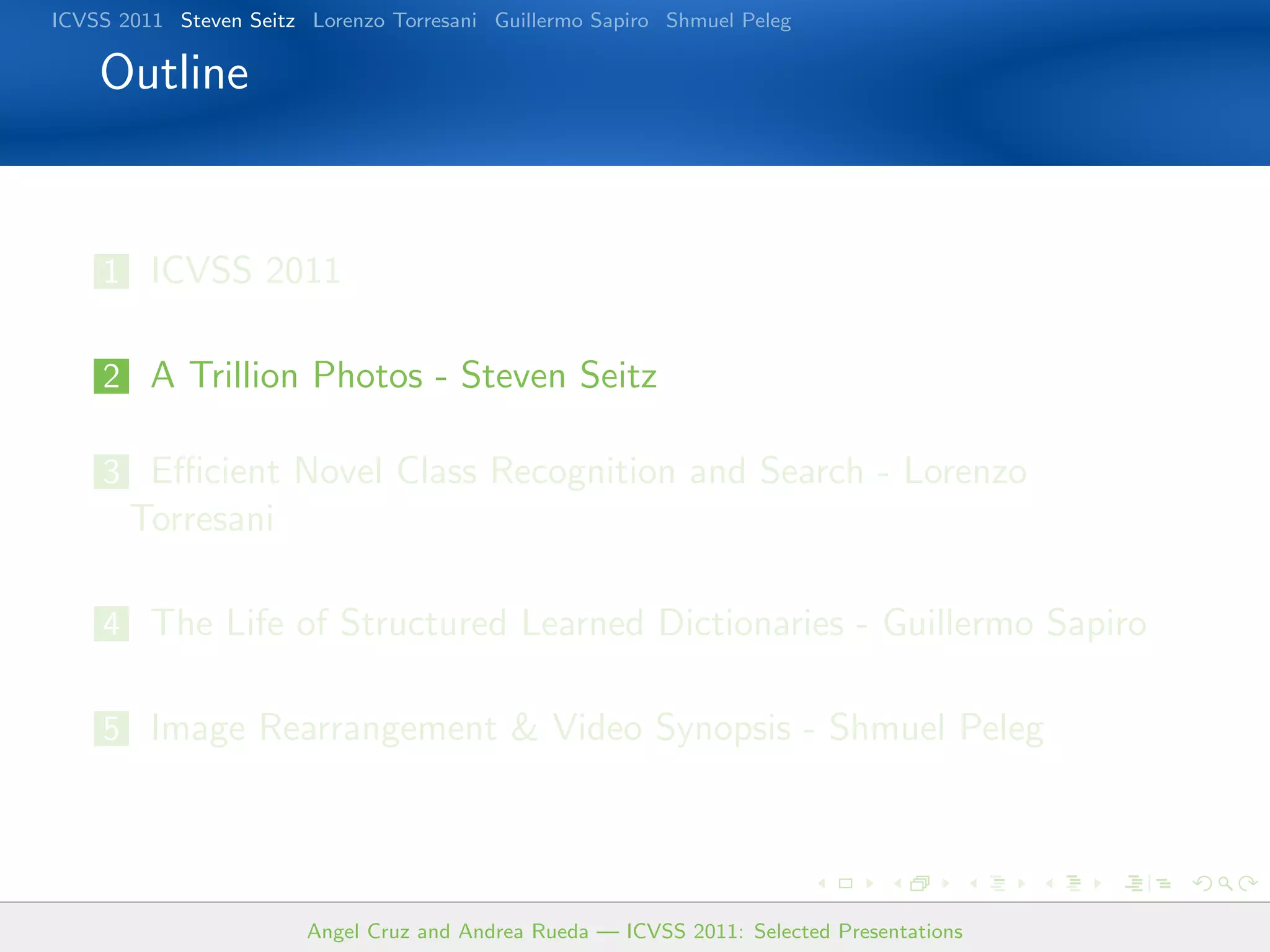Click the stacked frames navigation icon
This screenshot has width=1270, height=952.
point(920,884)
